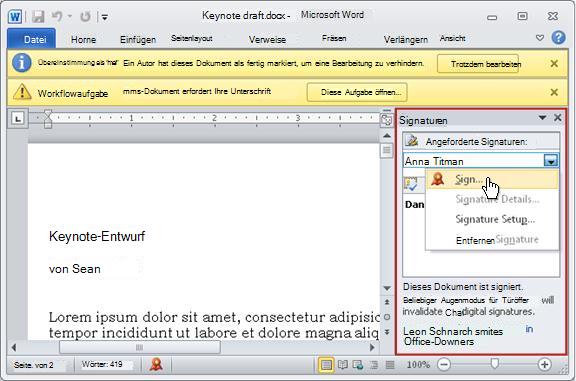576x381 pixels.
Task: Switch to the Seitenlayout tab
Action: tap(191, 38)
